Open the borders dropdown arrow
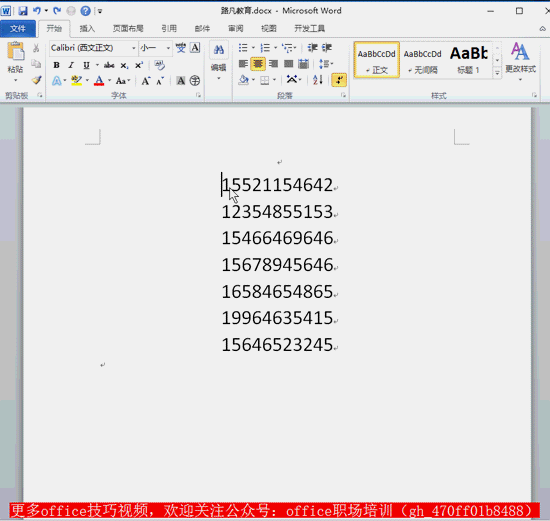This screenshot has width=550, height=521. (274, 80)
